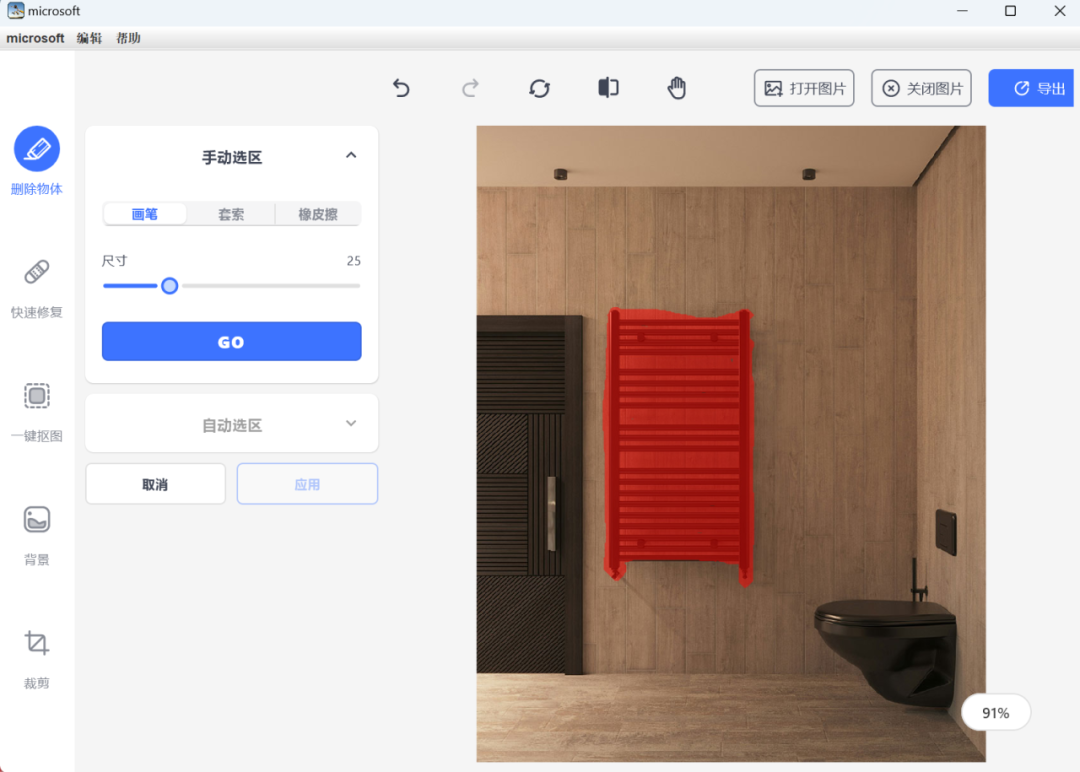Click 导出 to export the image
This screenshot has width=1080, height=772.
tap(1031, 88)
